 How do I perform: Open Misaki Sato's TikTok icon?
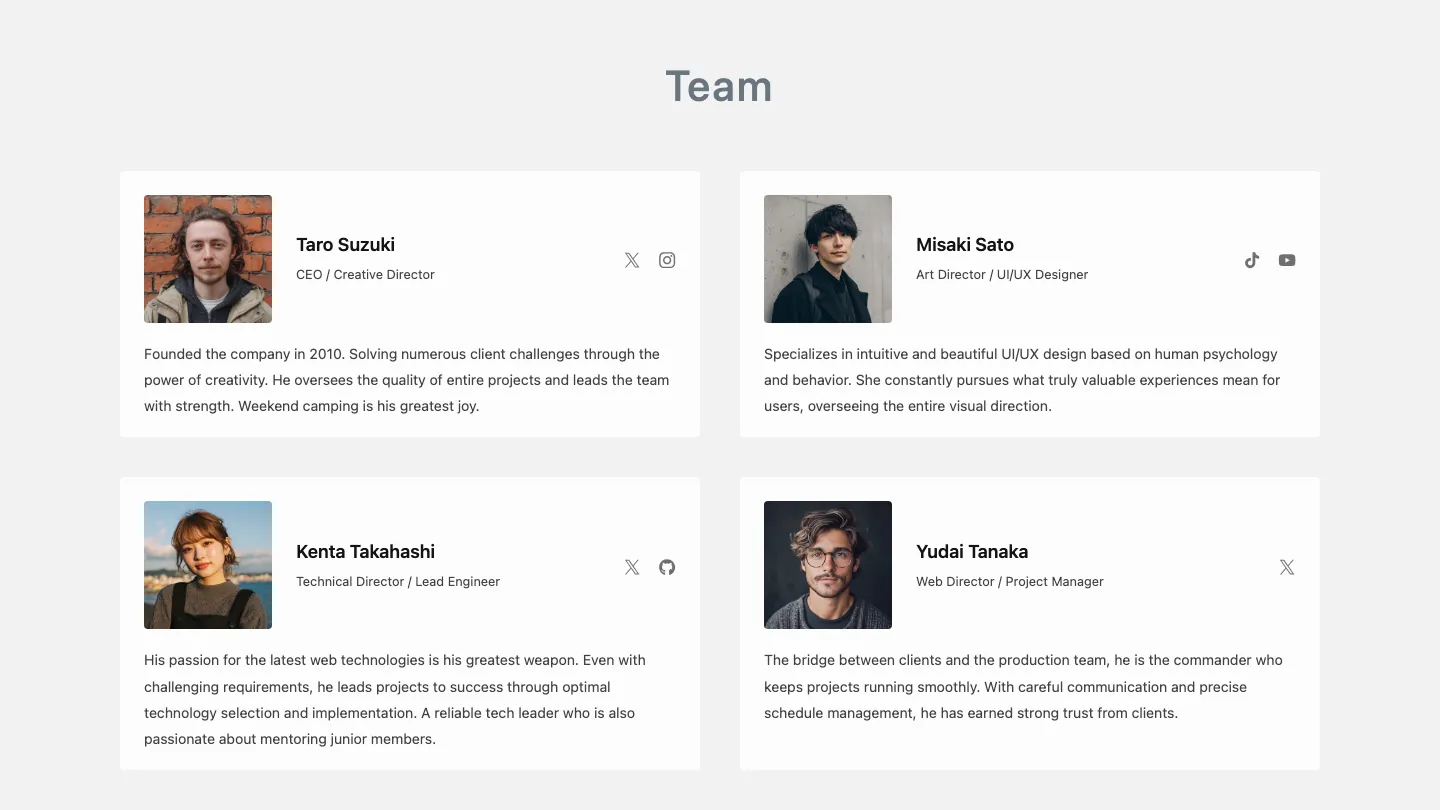pyautogui.click(x=1252, y=260)
